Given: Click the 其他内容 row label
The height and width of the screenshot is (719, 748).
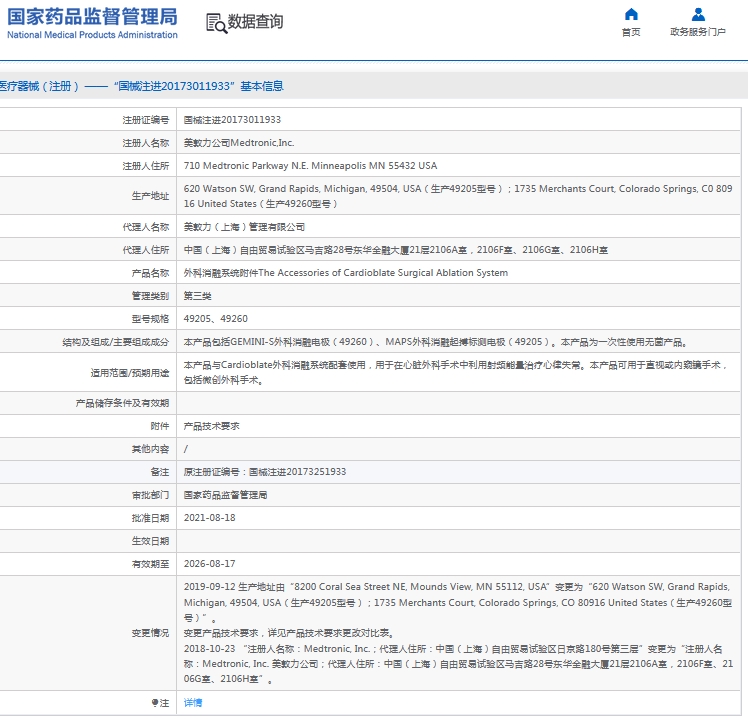Looking at the screenshot, I should pos(150,449).
